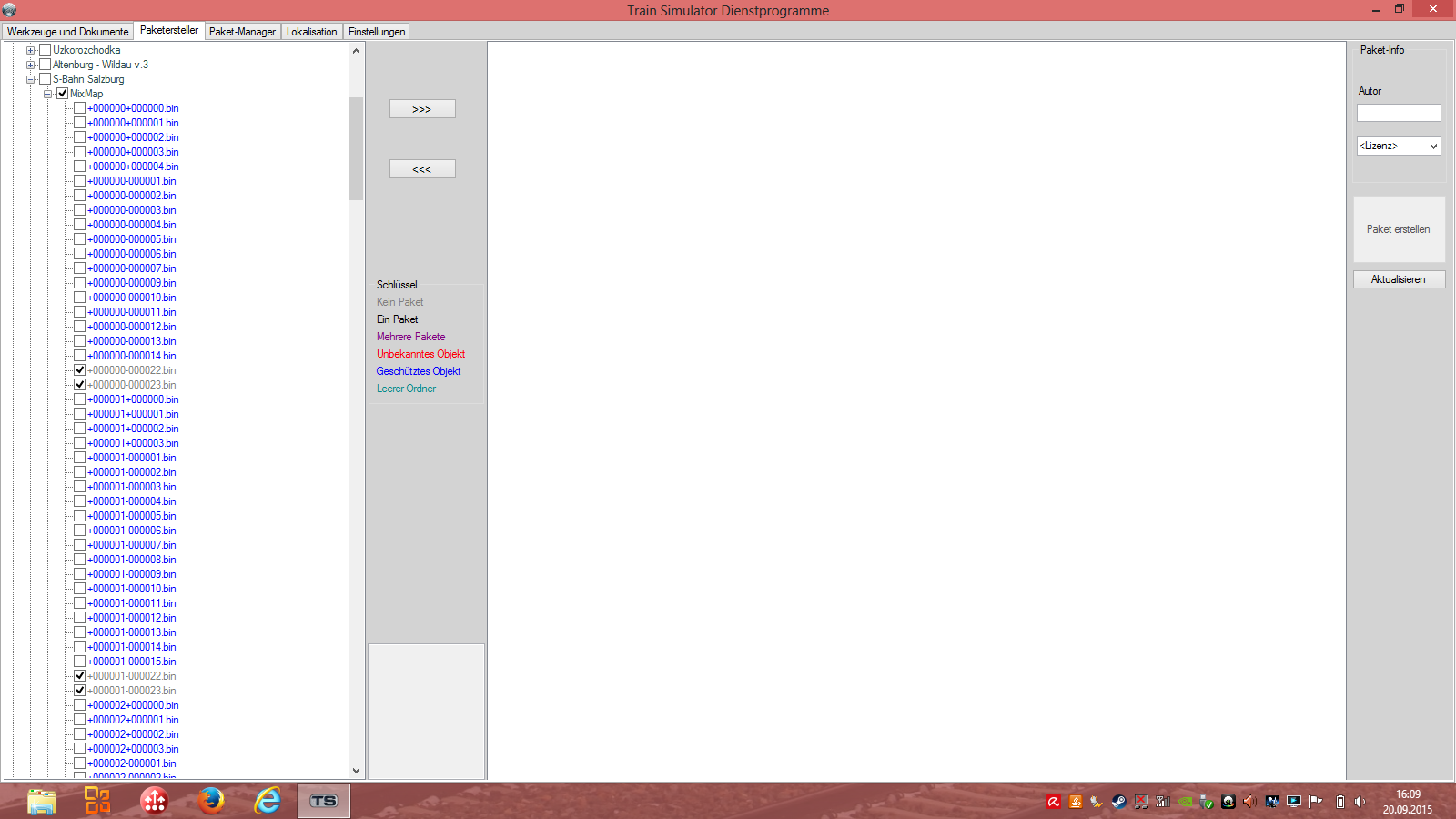The width and height of the screenshot is (1456, 819).
Task: Click the tree scrollbar down arrow
Action: [356, 771]
